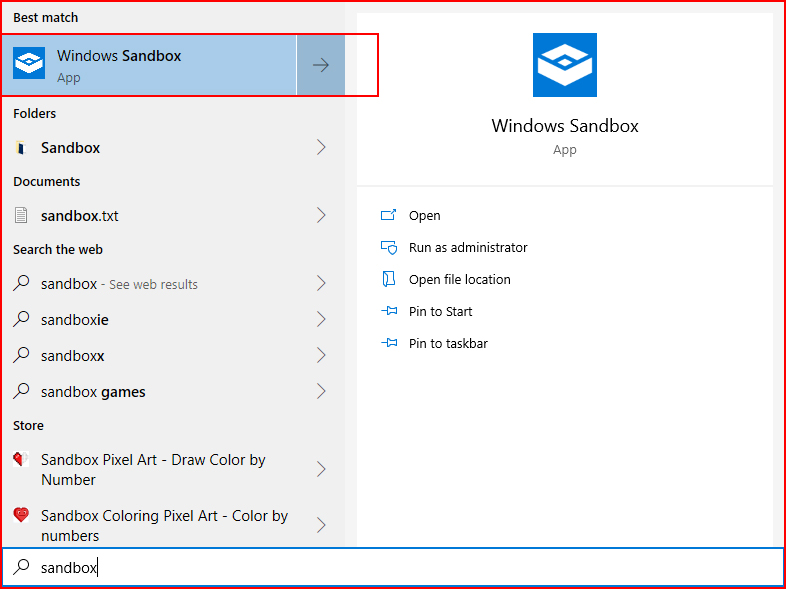Click the sandbox.txt document icon

tap(21, 216)
